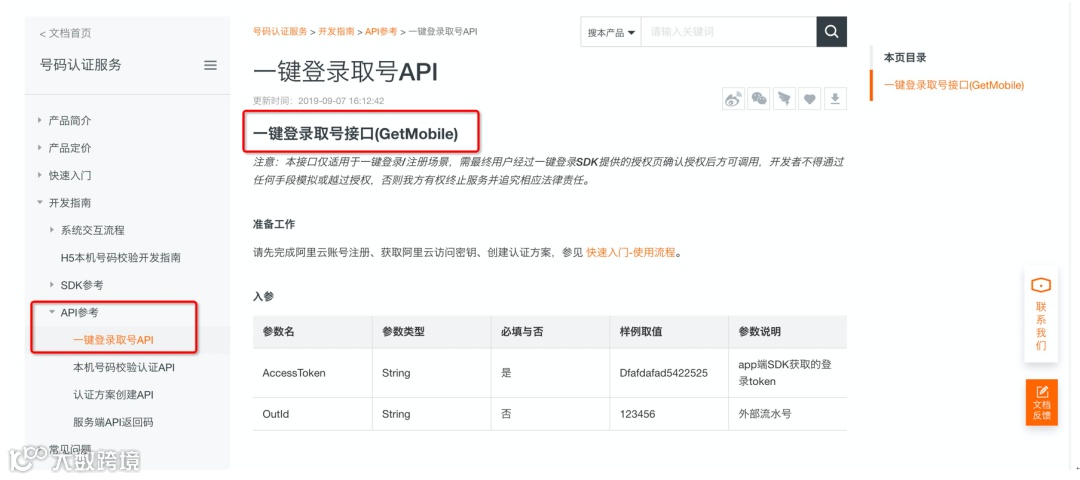Image resolution: width=1080 pixels, height=480 pixels.
Task: Share page via WeChat icon
Action: (759, 99)
